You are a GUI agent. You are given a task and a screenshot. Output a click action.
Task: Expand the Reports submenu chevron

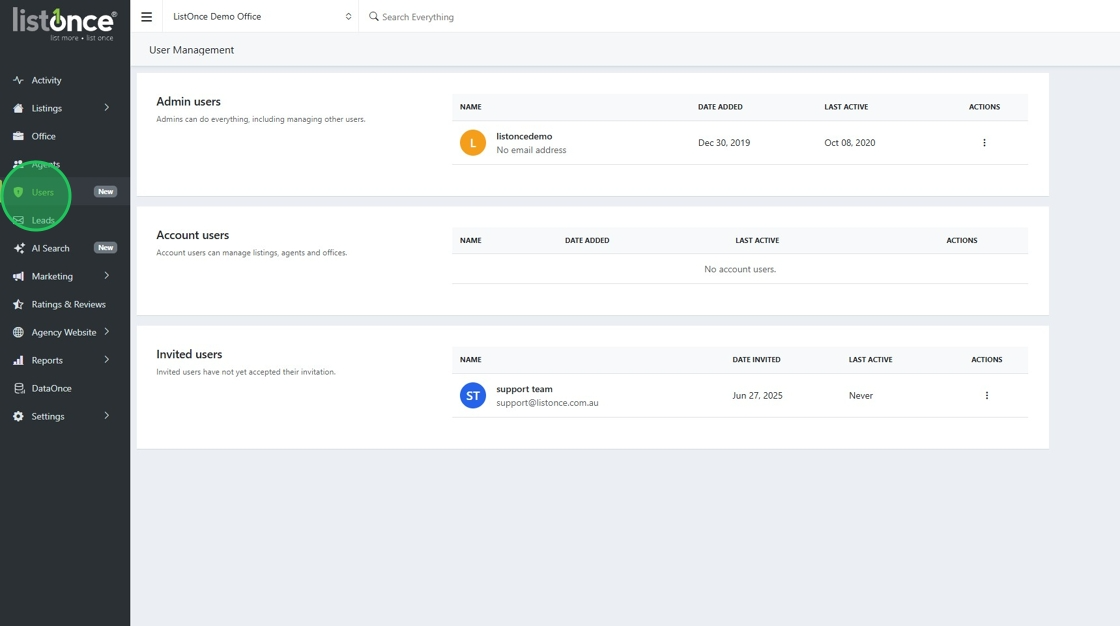(107, 360)
